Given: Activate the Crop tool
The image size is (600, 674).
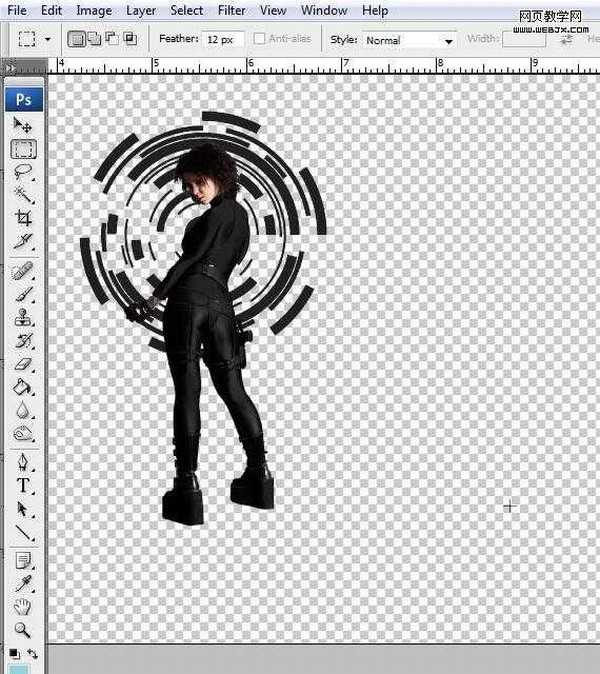Looking at the screenshot, I should tap(22, 218).
